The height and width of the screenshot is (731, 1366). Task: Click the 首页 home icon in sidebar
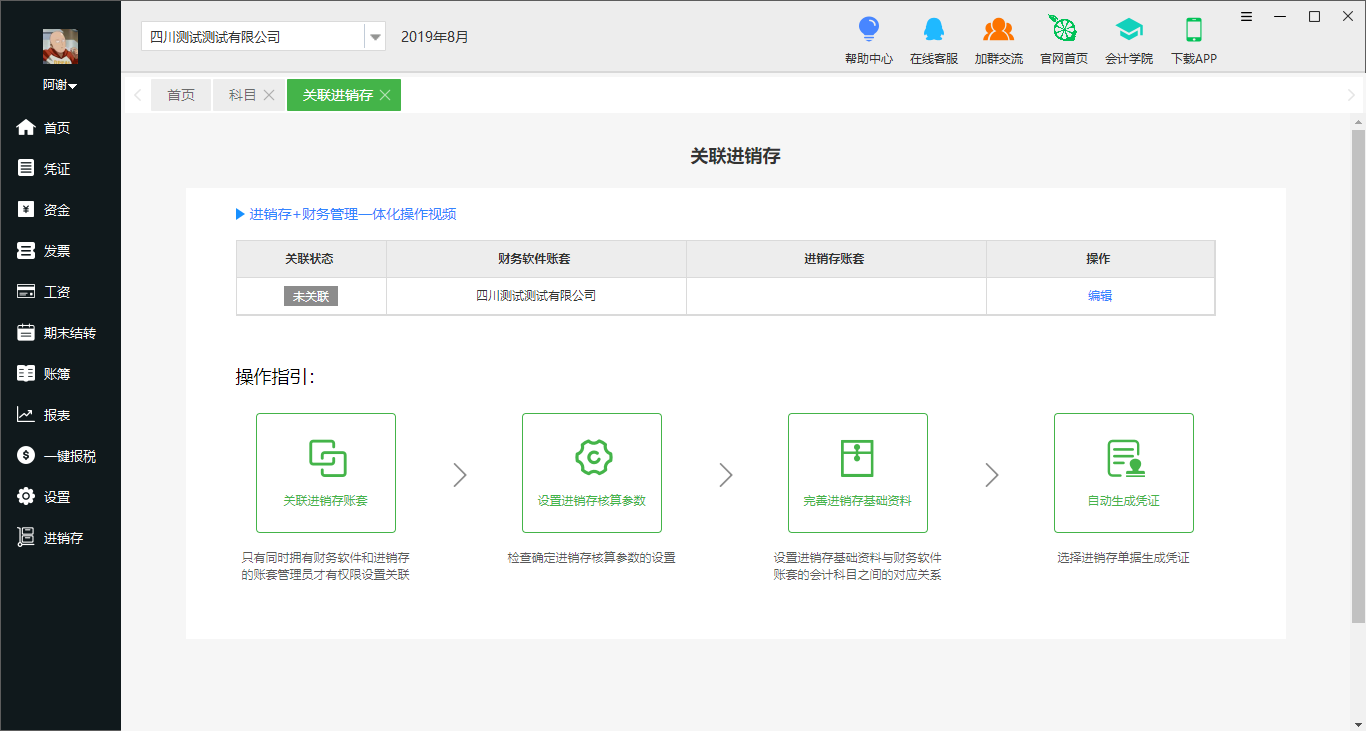pos(26,128)
